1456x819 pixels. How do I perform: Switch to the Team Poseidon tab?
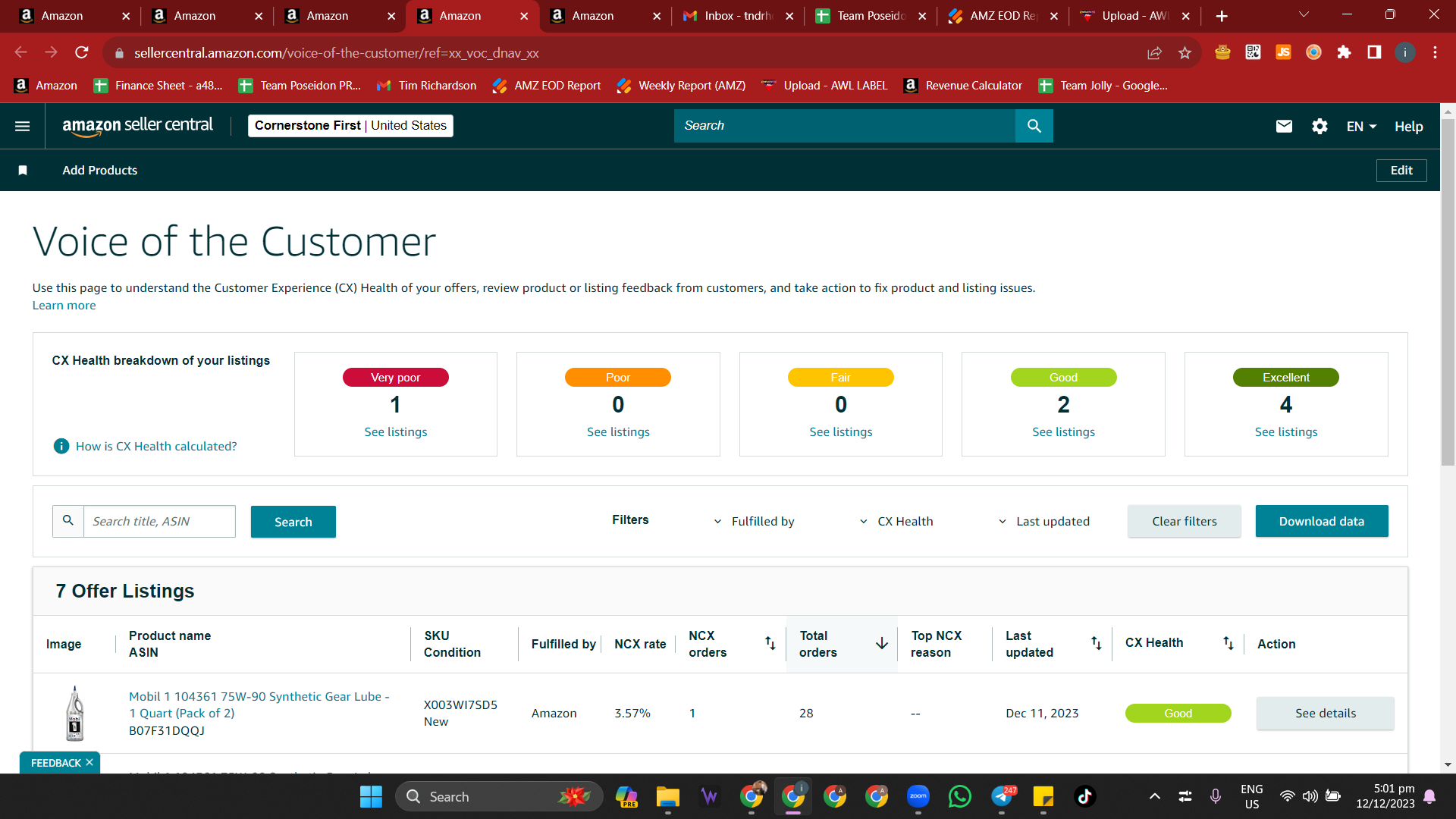[870, 16]
